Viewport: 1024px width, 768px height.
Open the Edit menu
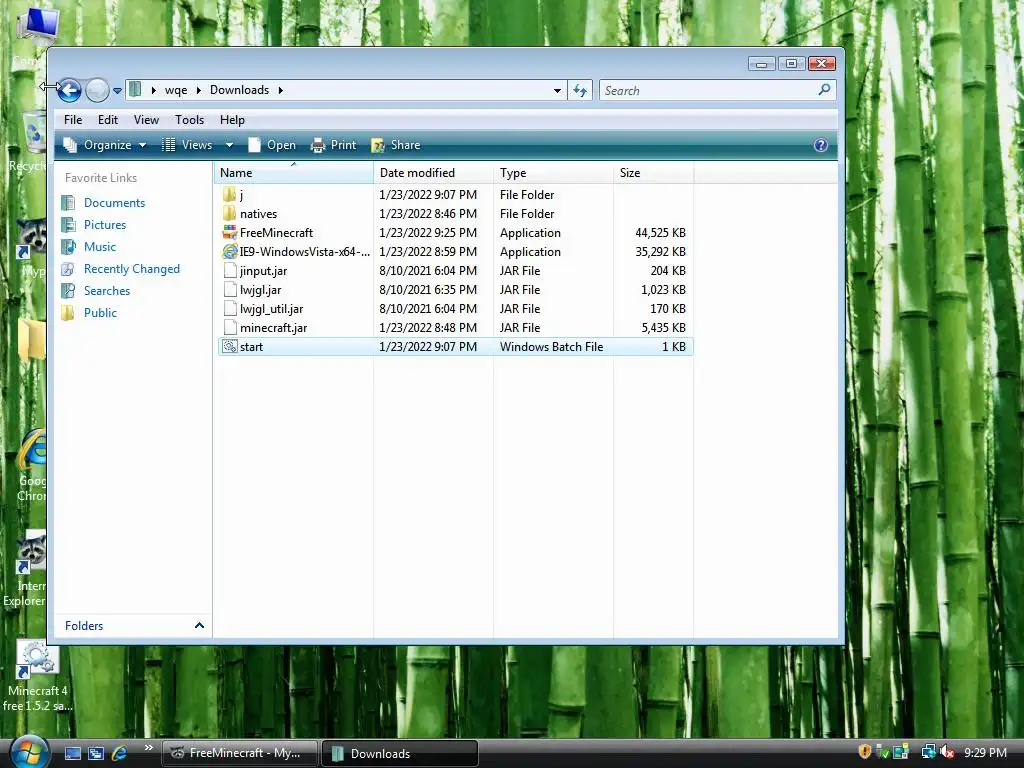click(x=108, y=120)
